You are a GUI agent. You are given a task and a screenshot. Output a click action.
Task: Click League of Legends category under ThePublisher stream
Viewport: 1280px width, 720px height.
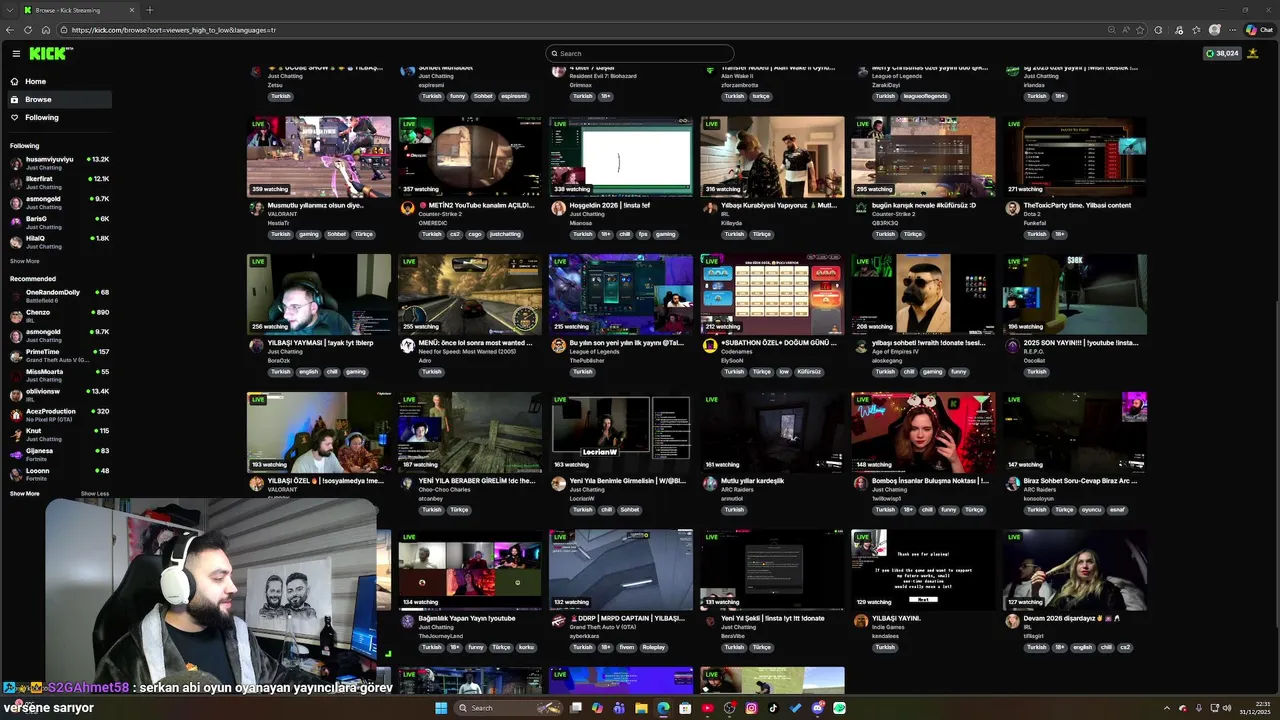point(596,352)
